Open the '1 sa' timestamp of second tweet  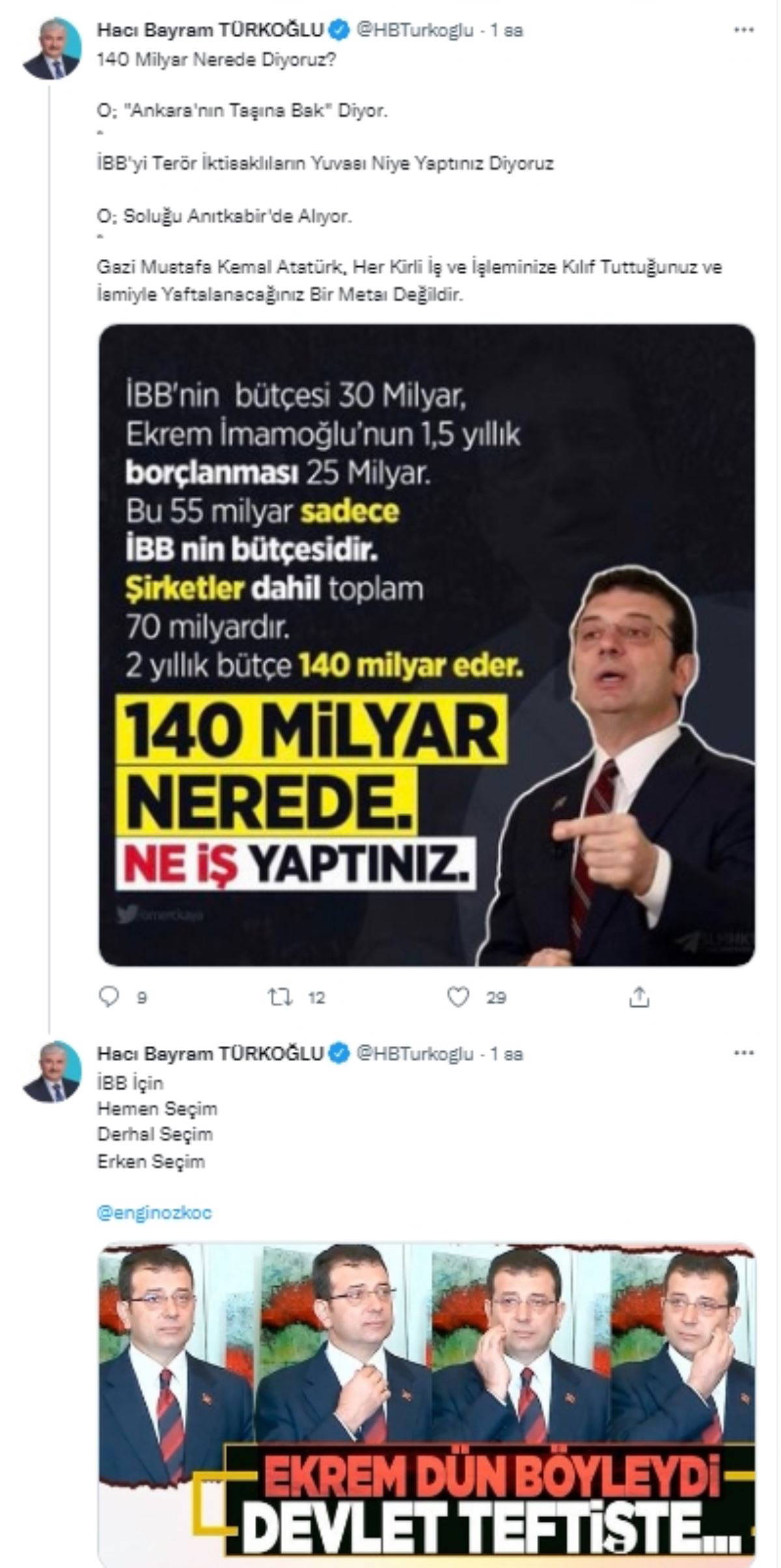pyautogui.click(x=507, y=1053)
